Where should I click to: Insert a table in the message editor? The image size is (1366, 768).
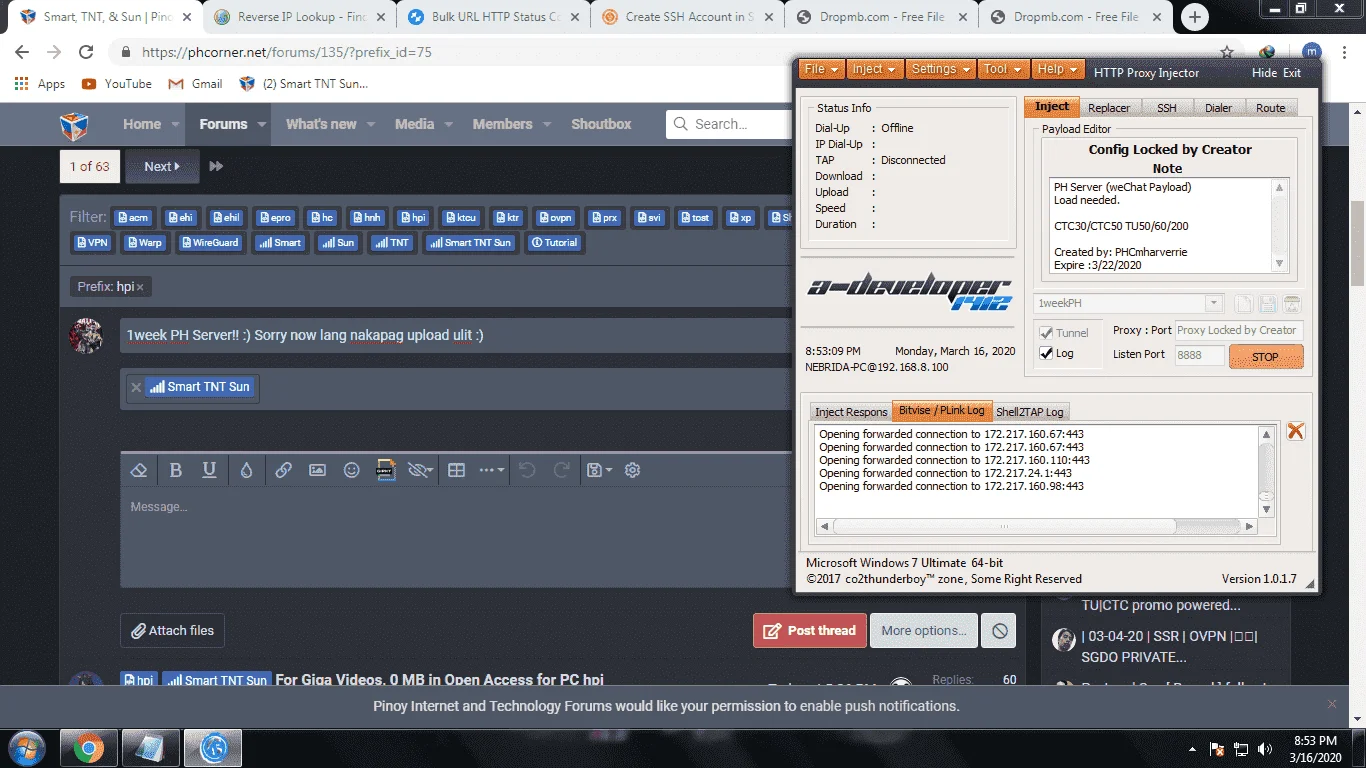[456, 470]
